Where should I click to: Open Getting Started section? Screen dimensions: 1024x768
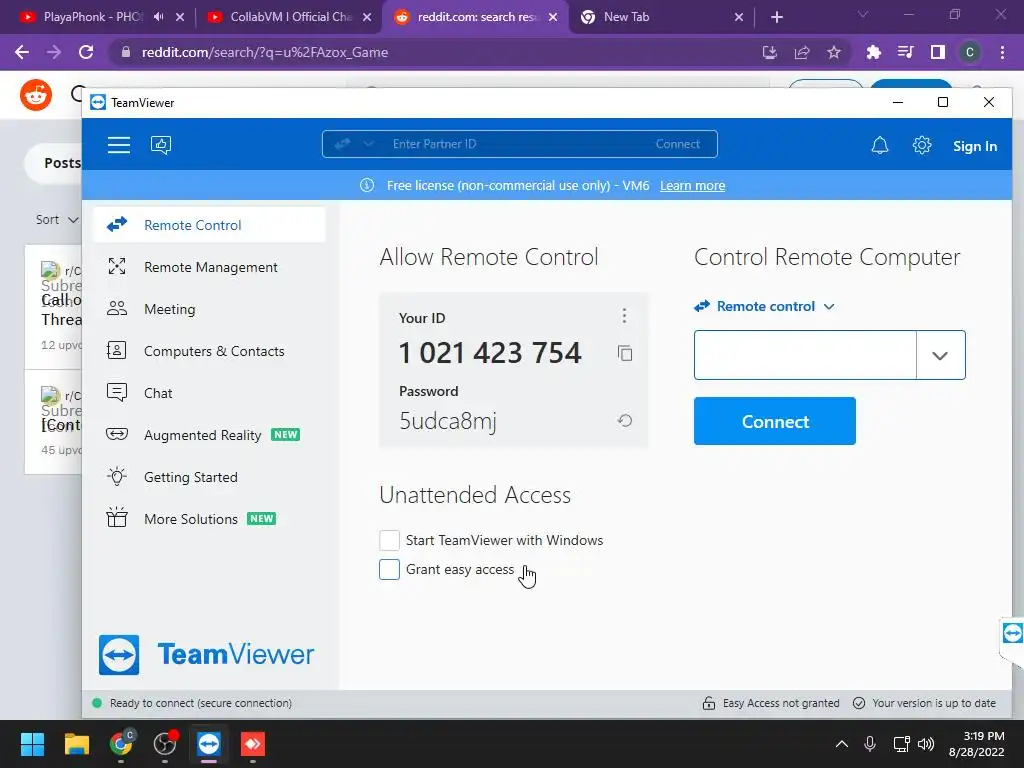[209, 477]
